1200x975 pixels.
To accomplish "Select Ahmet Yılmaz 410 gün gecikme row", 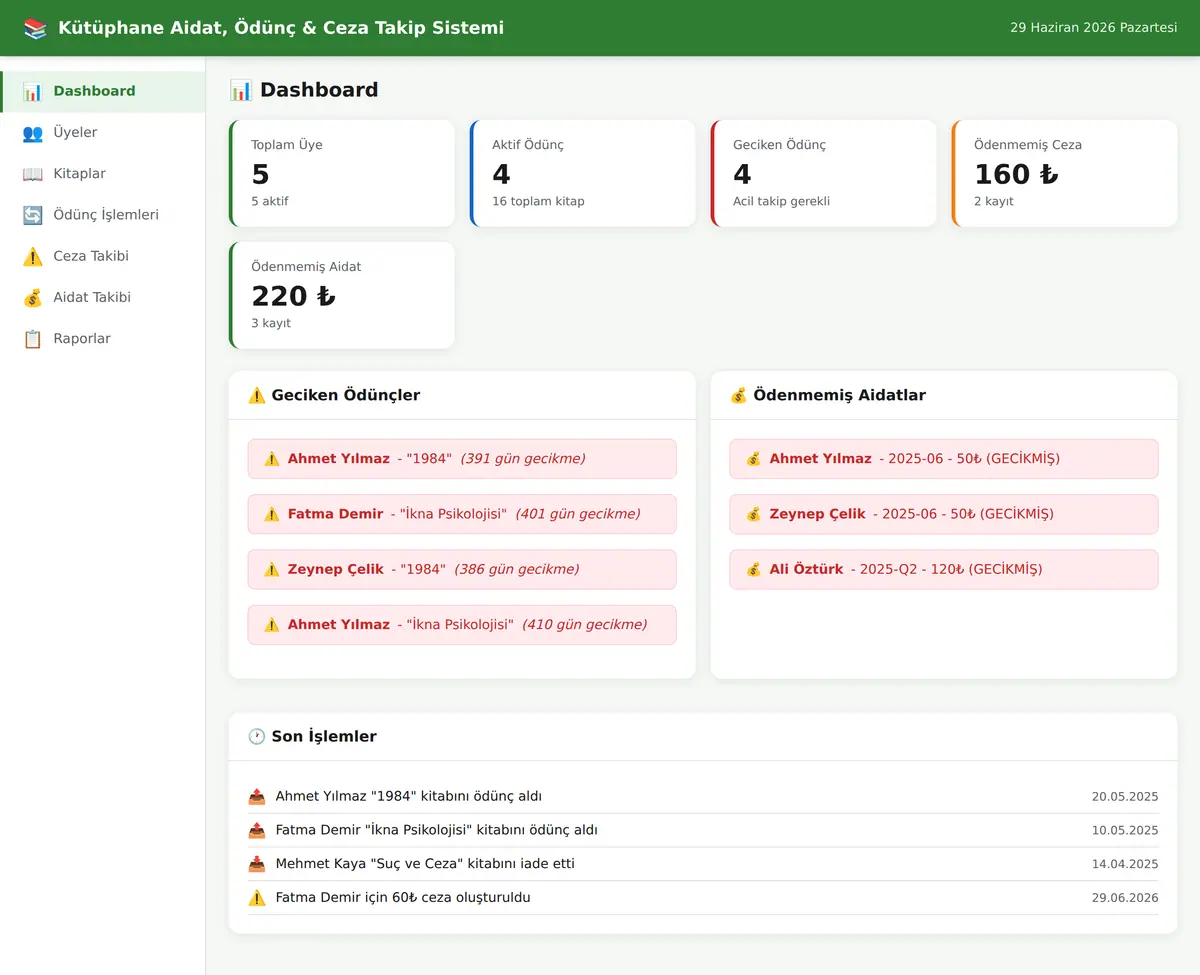I will pos(462,625).
